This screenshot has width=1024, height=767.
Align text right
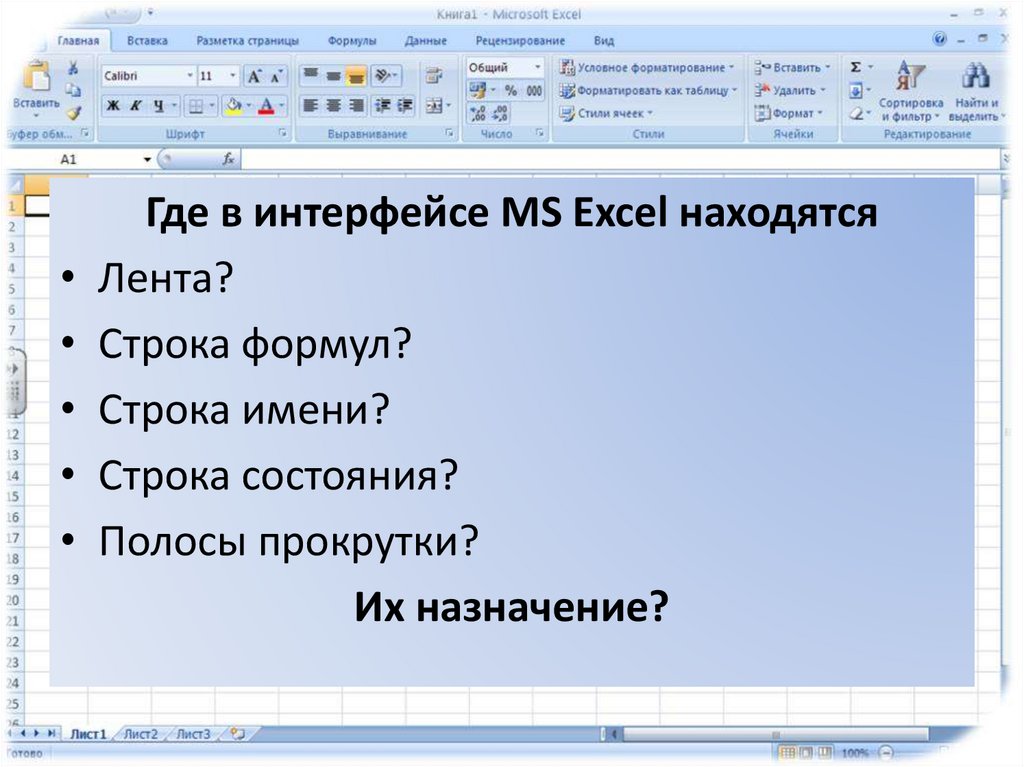[356, 105]
